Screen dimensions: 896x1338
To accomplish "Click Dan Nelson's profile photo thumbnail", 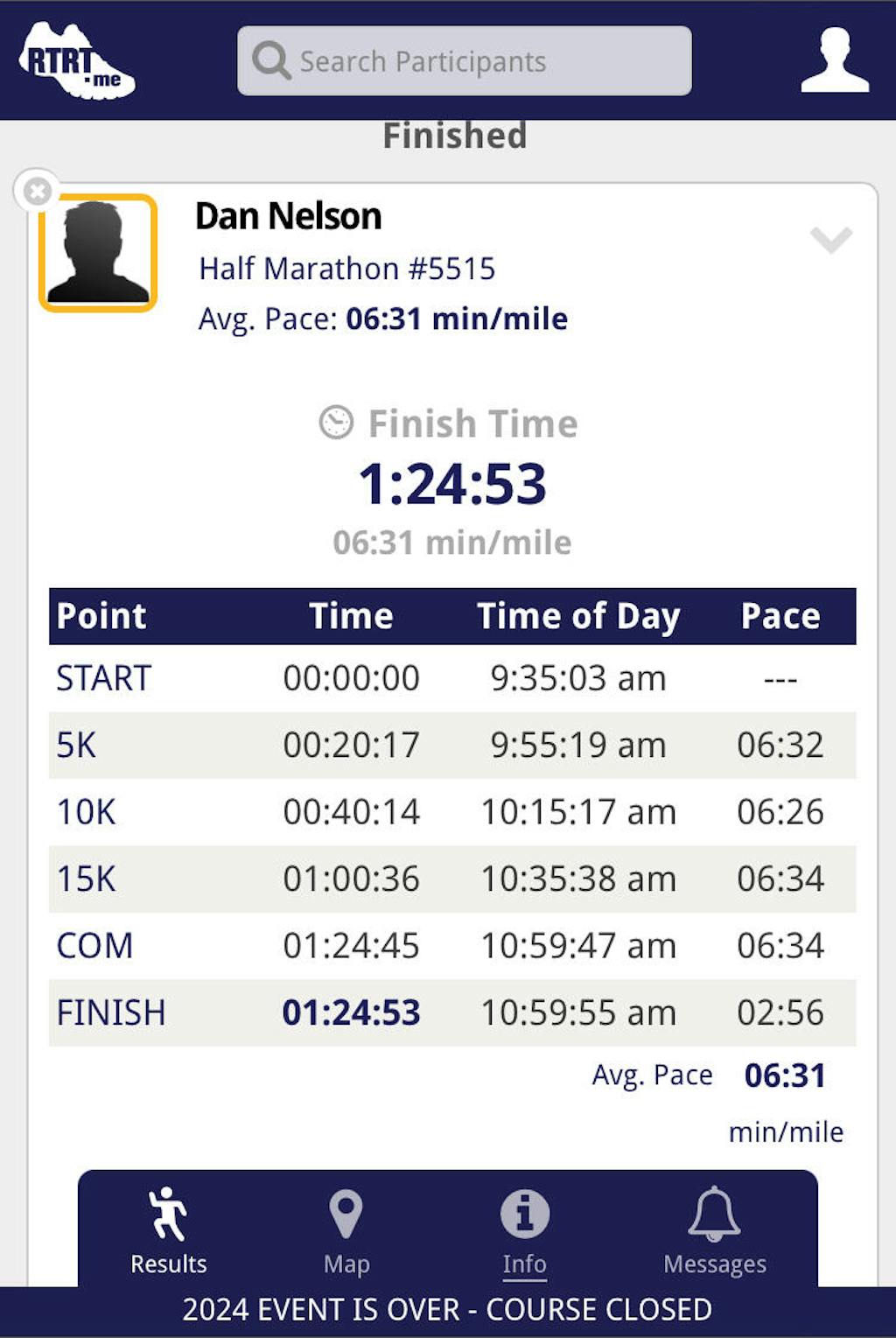I will pos(98,253).
